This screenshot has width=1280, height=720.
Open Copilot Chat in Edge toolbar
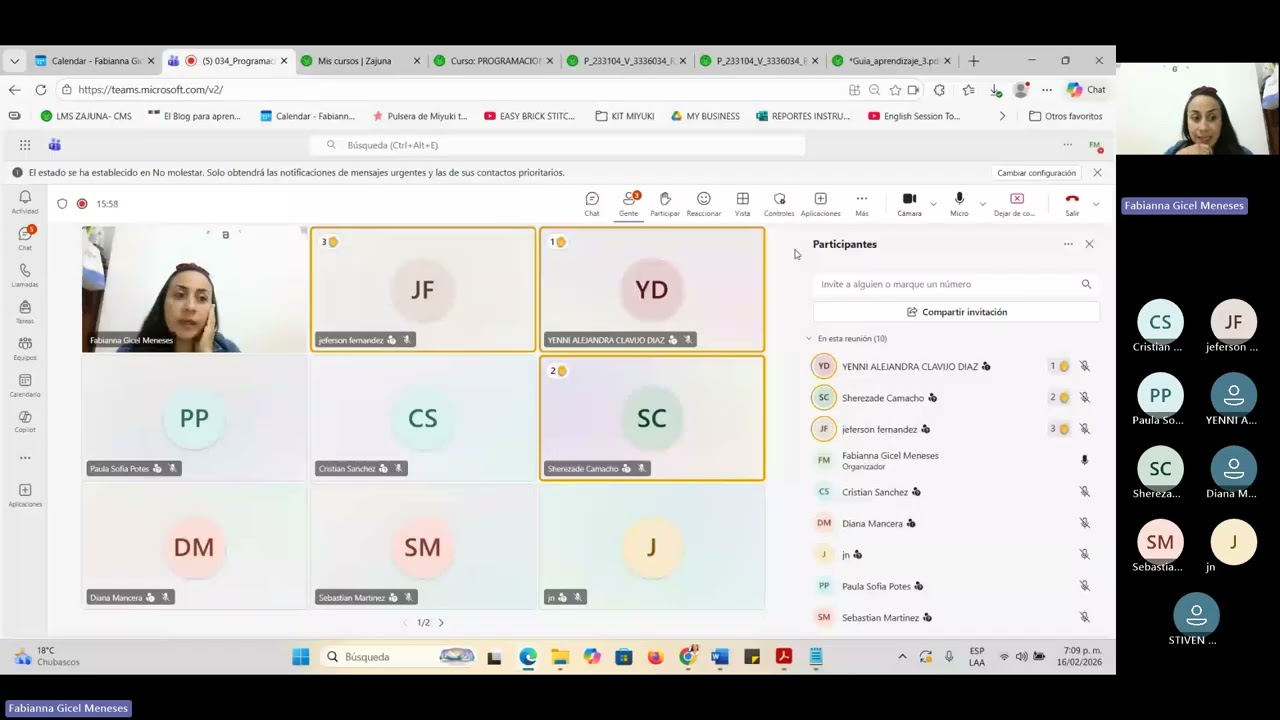[1086, 89]
